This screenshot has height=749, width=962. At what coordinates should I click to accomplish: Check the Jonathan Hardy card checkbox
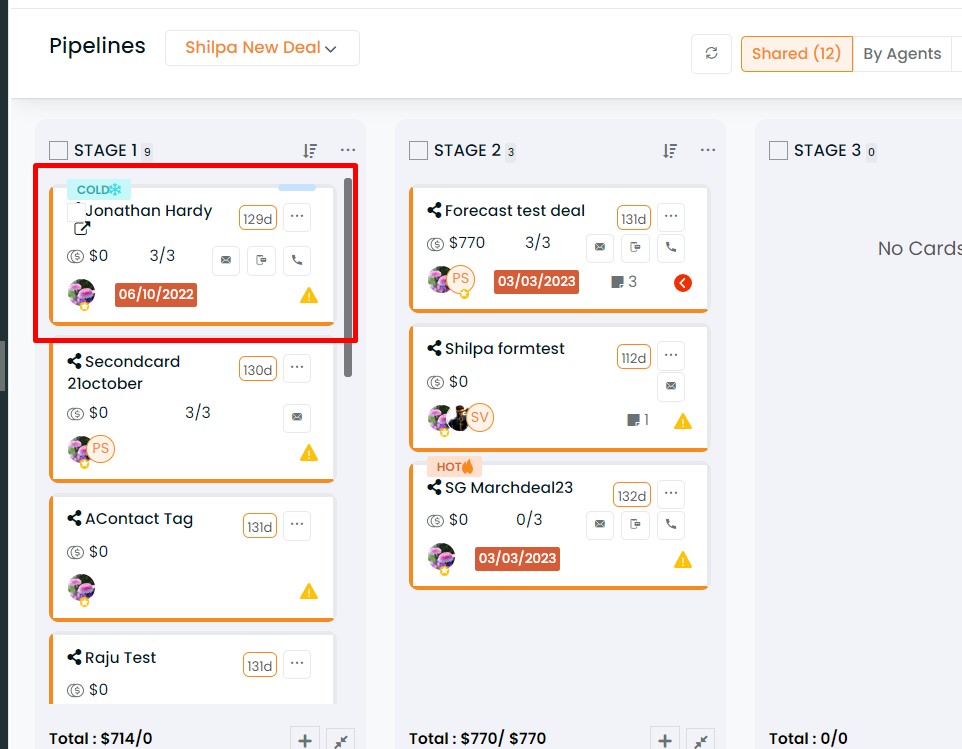click(75, 212)
